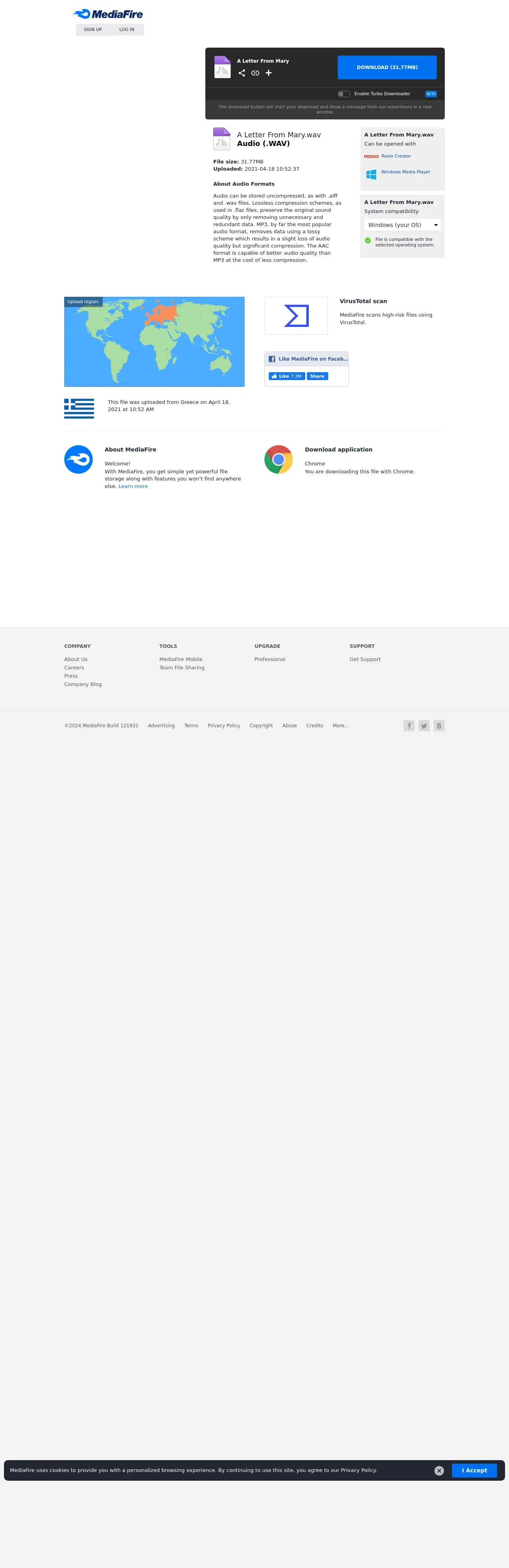Open Team File Sharing footer link
Image resolution: width=509 pixels, height=1568 pixels.
pyautogui.click(x=182, y=668)
